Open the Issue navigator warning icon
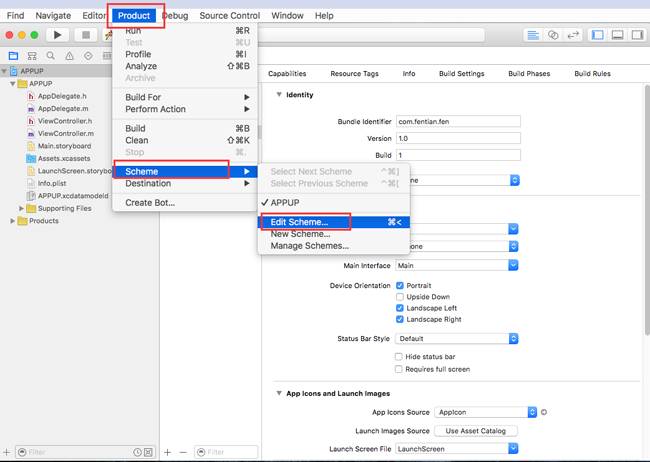The image size is (650, 462). tap(69, 56)
